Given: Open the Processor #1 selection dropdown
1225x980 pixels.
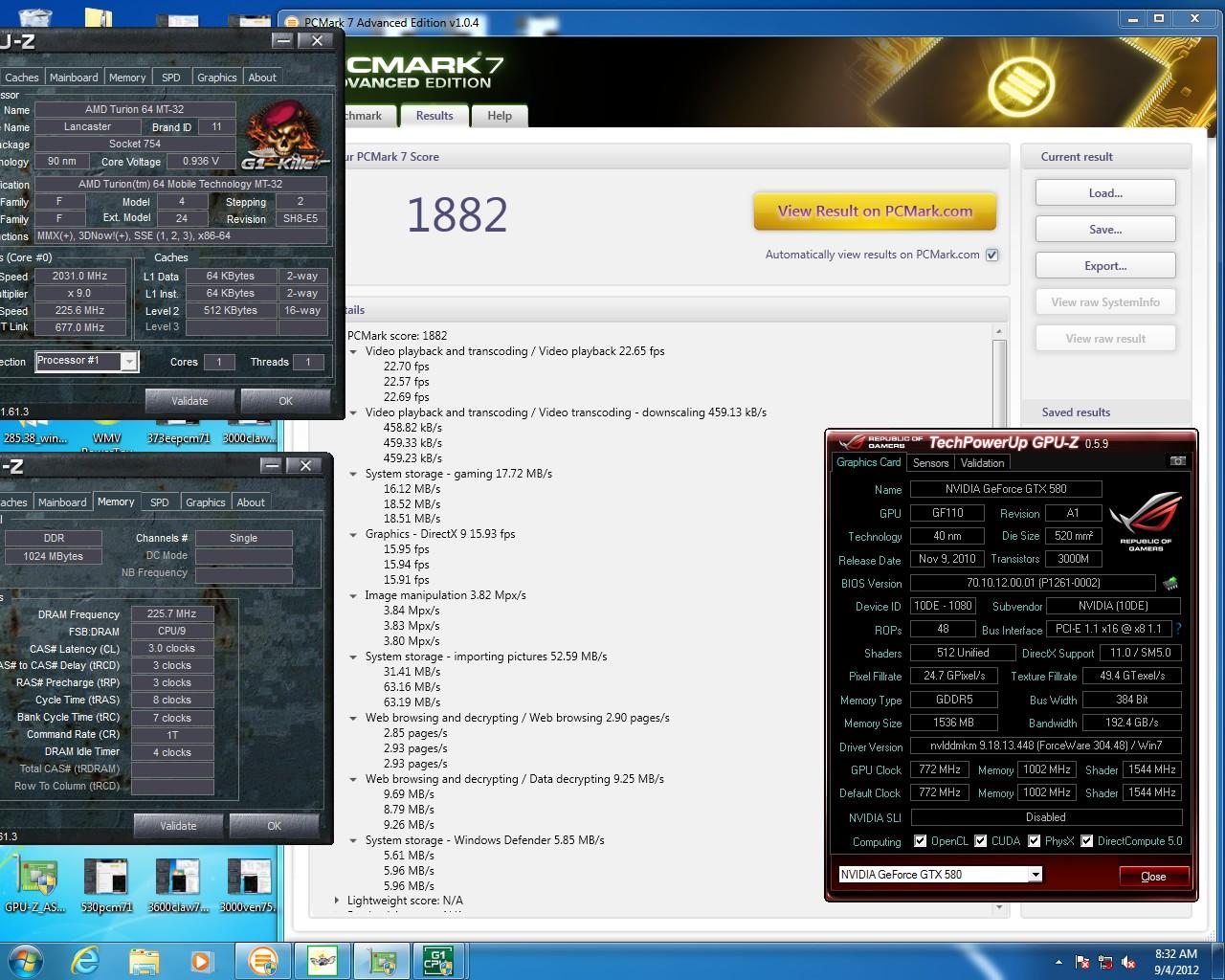Looking at the screenshot, I should click(129, 361).
